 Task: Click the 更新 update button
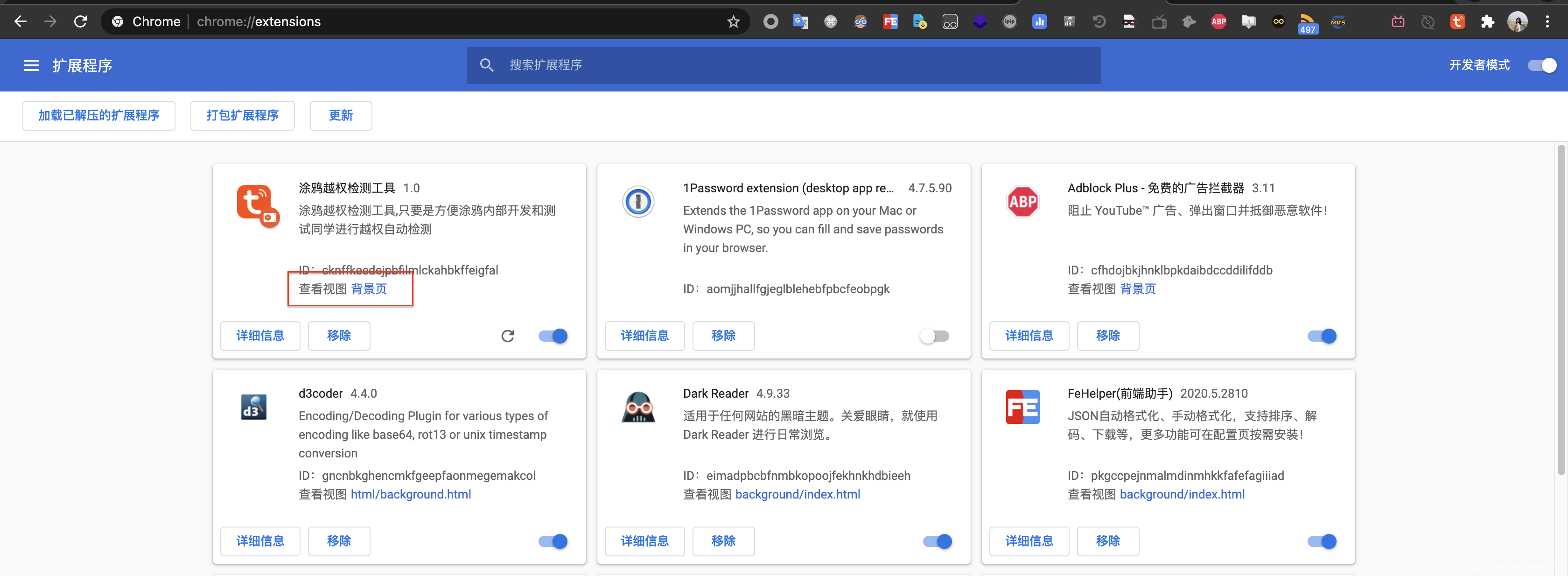pyautogui.click(x=341, y=116)
